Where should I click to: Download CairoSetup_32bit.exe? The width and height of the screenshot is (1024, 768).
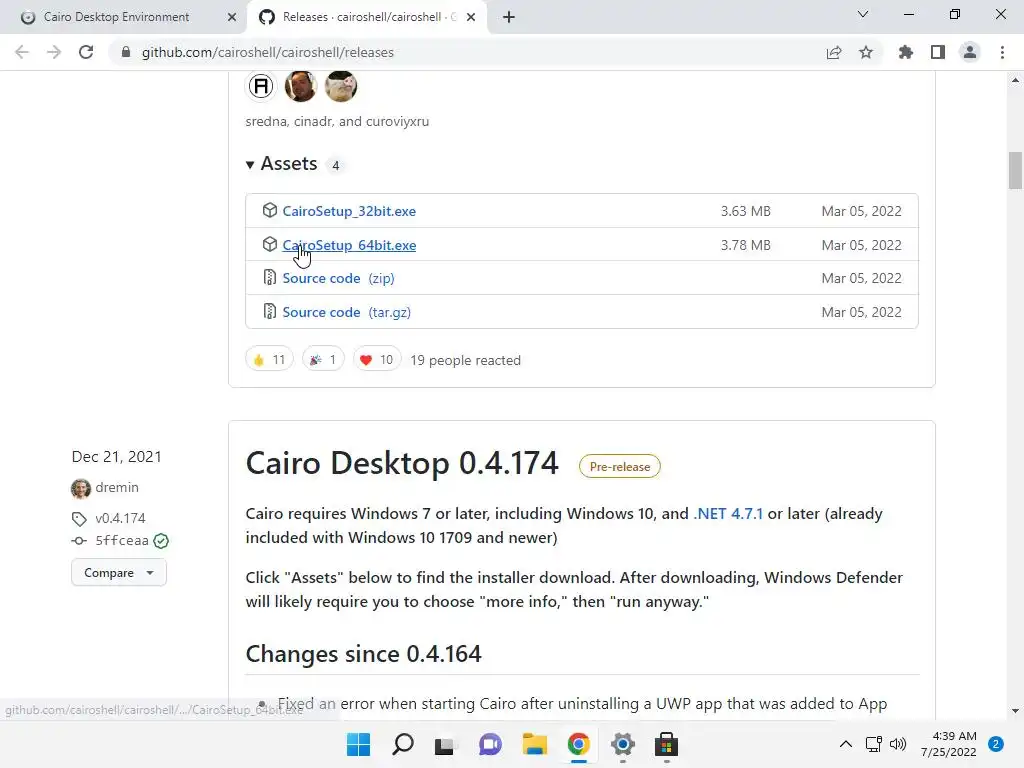(x=349, y=211)
